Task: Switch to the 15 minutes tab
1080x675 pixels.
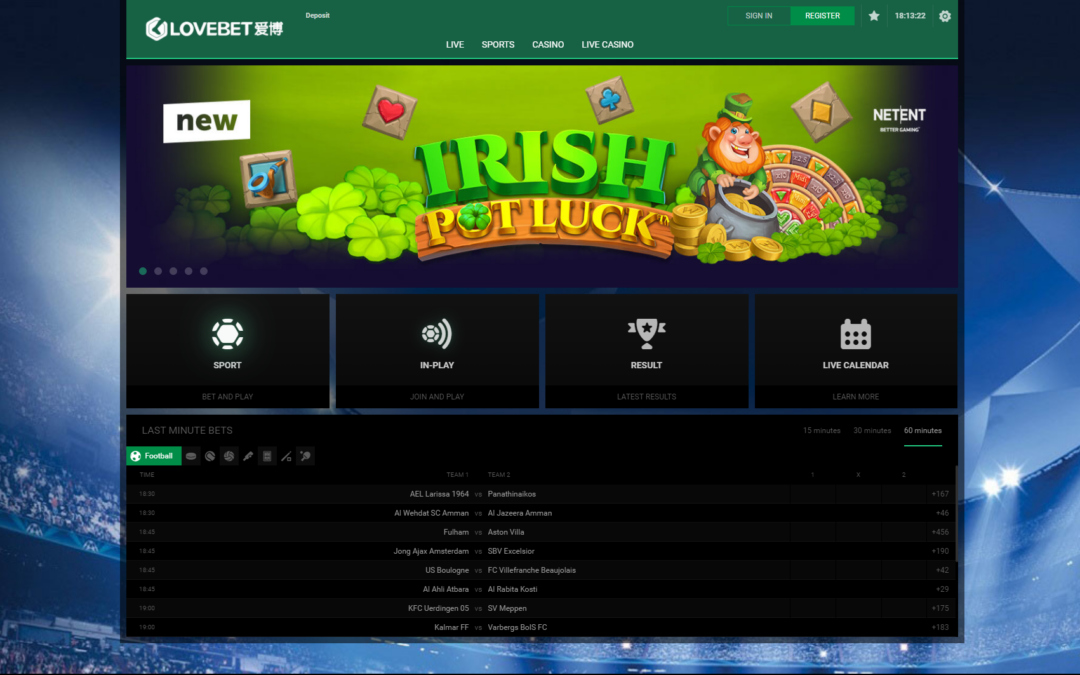Action: 822,430
